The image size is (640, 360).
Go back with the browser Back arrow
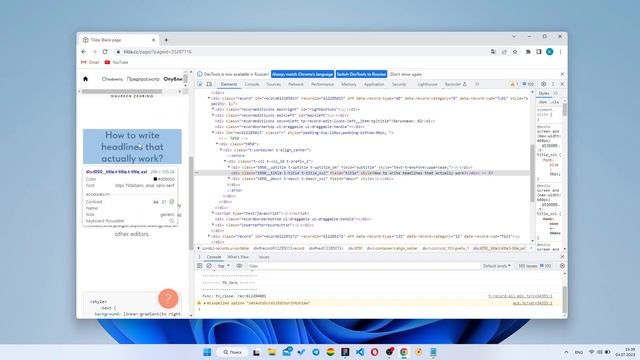click(x=84, y=52)
